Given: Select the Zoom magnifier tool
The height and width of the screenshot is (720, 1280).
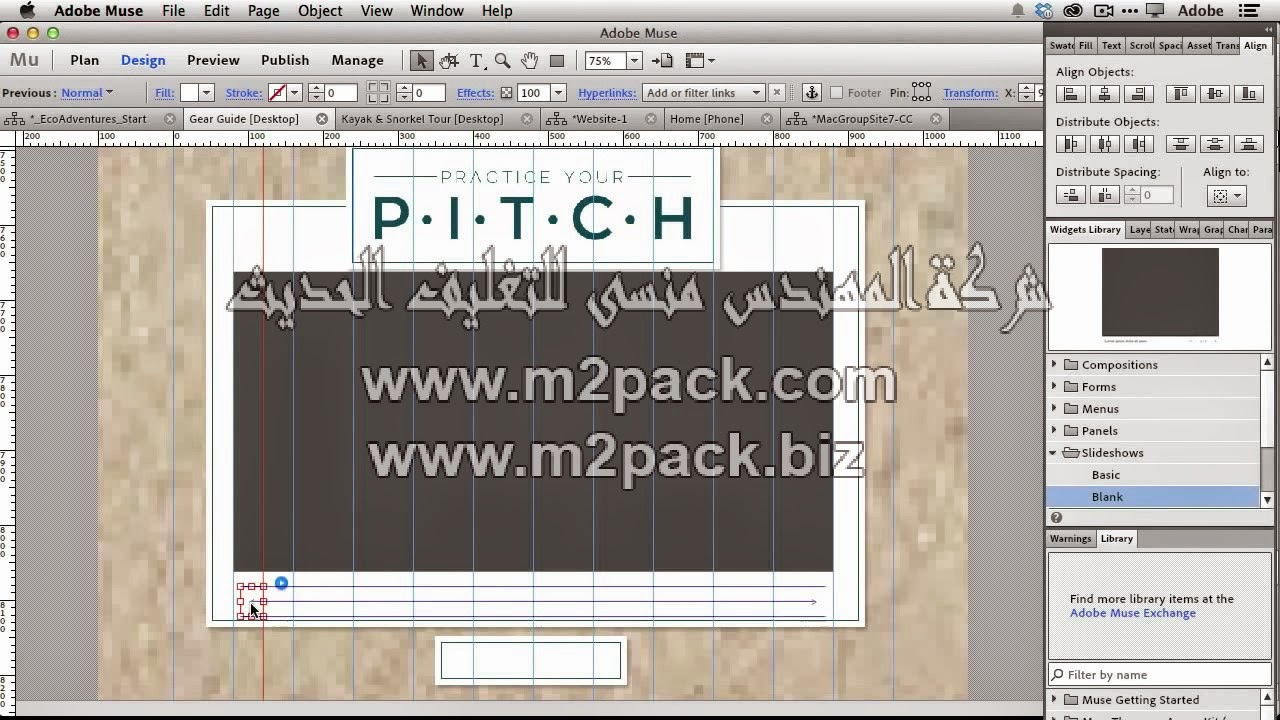Looking at the screenshot, I should (x=502, y=61).
